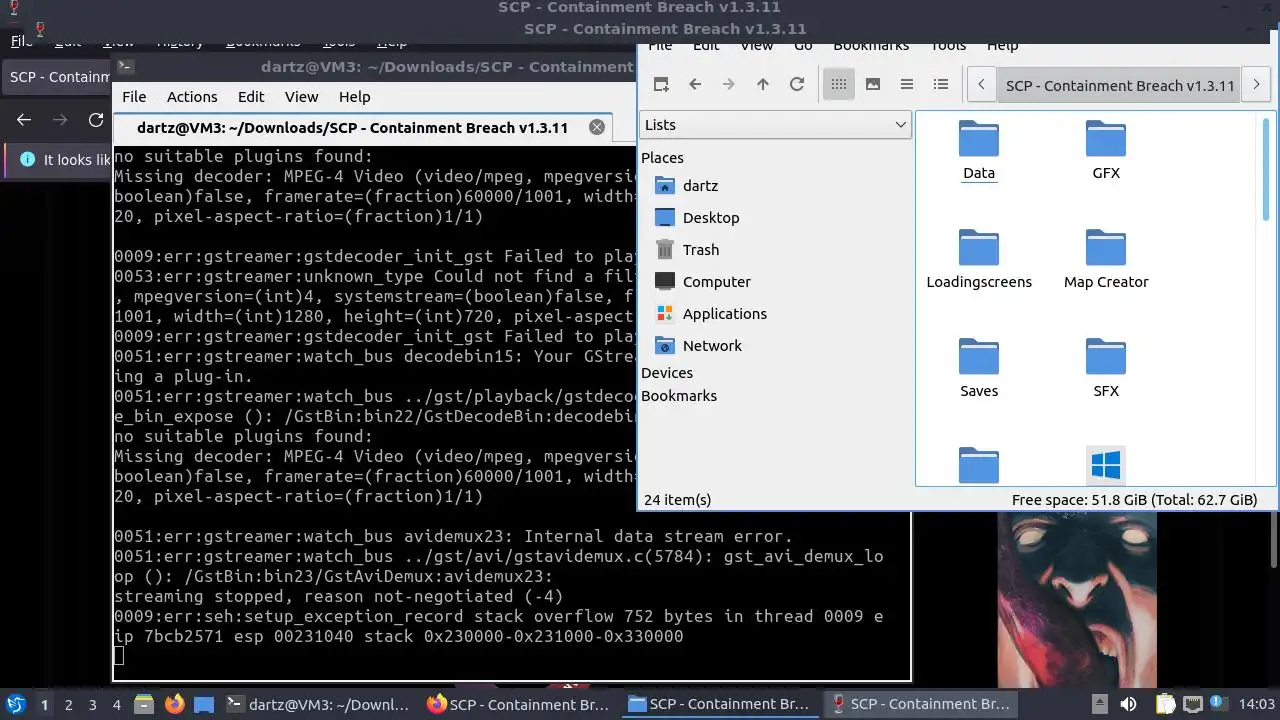Select the Saves folder
The image size is (1280, 720).
979,369
